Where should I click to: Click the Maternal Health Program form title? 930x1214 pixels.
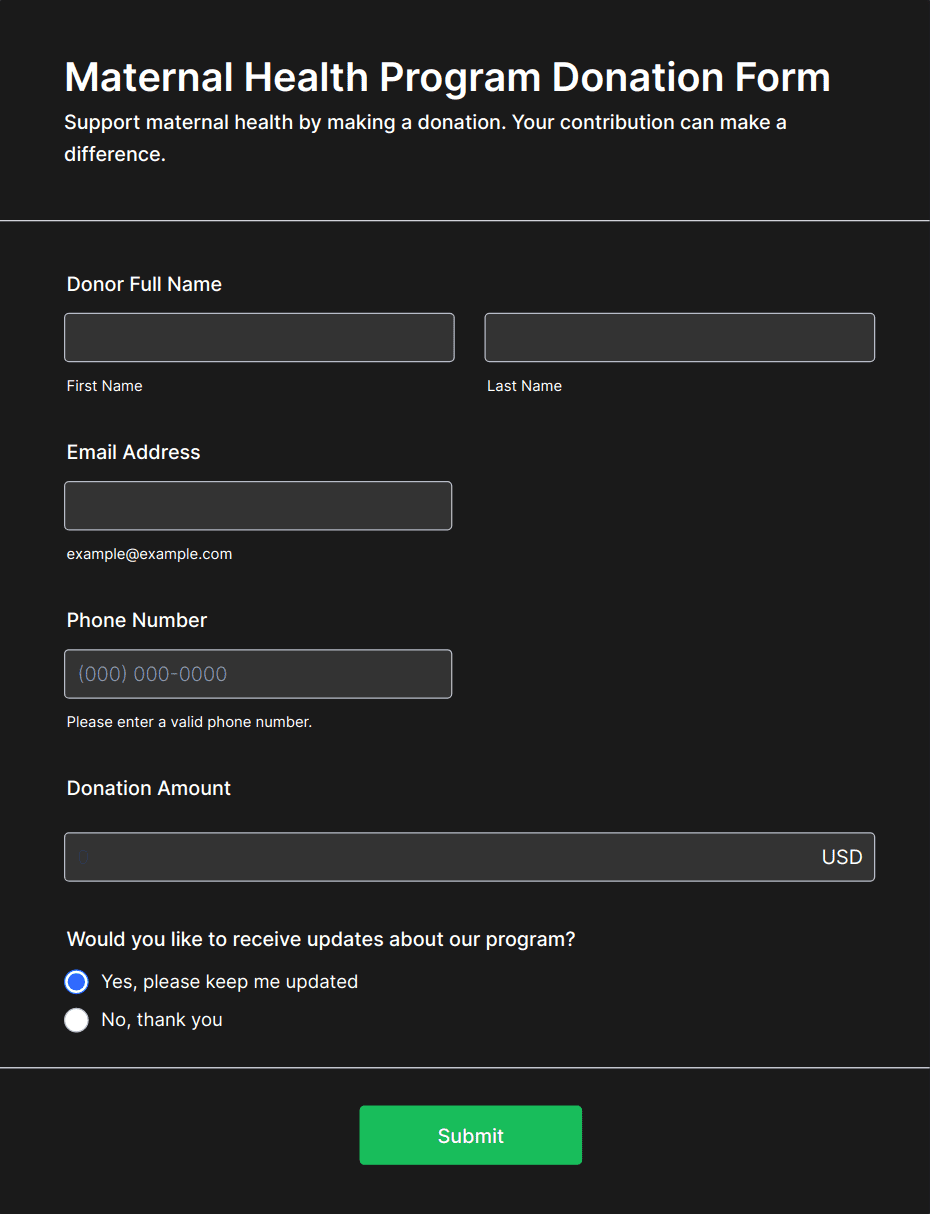pyautogui.click(x=447, y=77)
